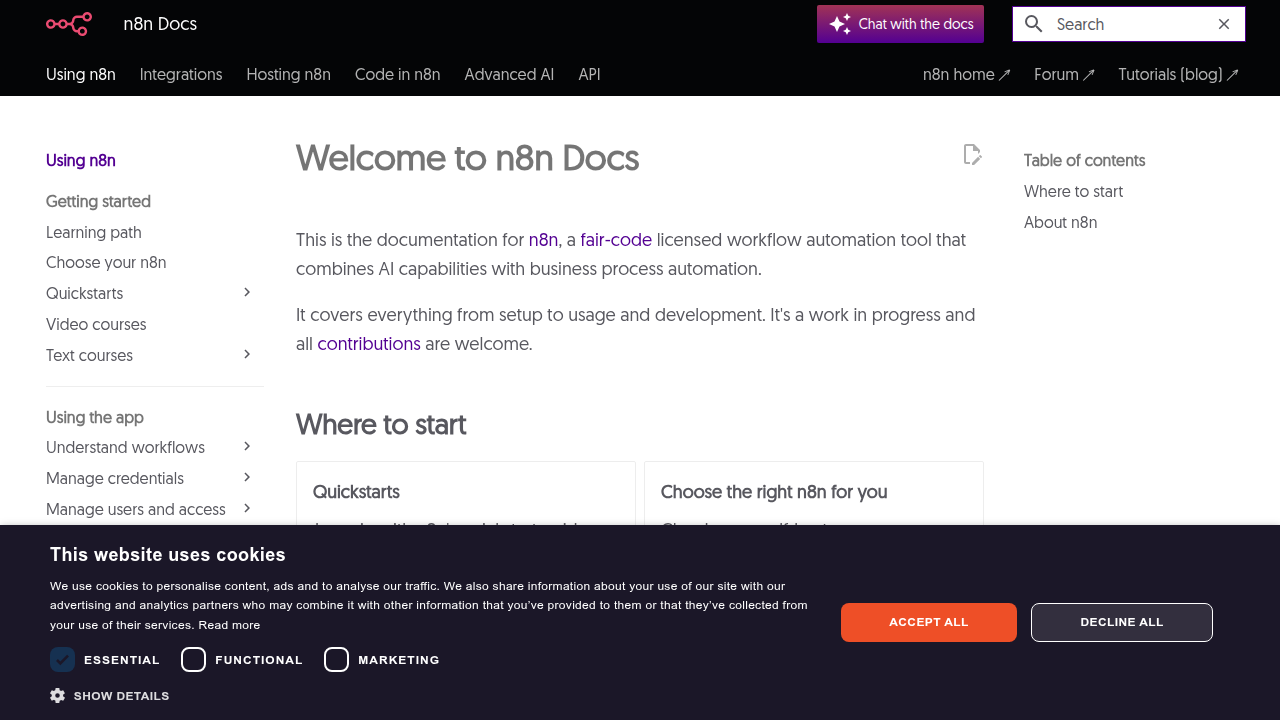Open Choose the right n8n for you card
The width and height of the screenshot is (1280, 720).
click(814, 493)
